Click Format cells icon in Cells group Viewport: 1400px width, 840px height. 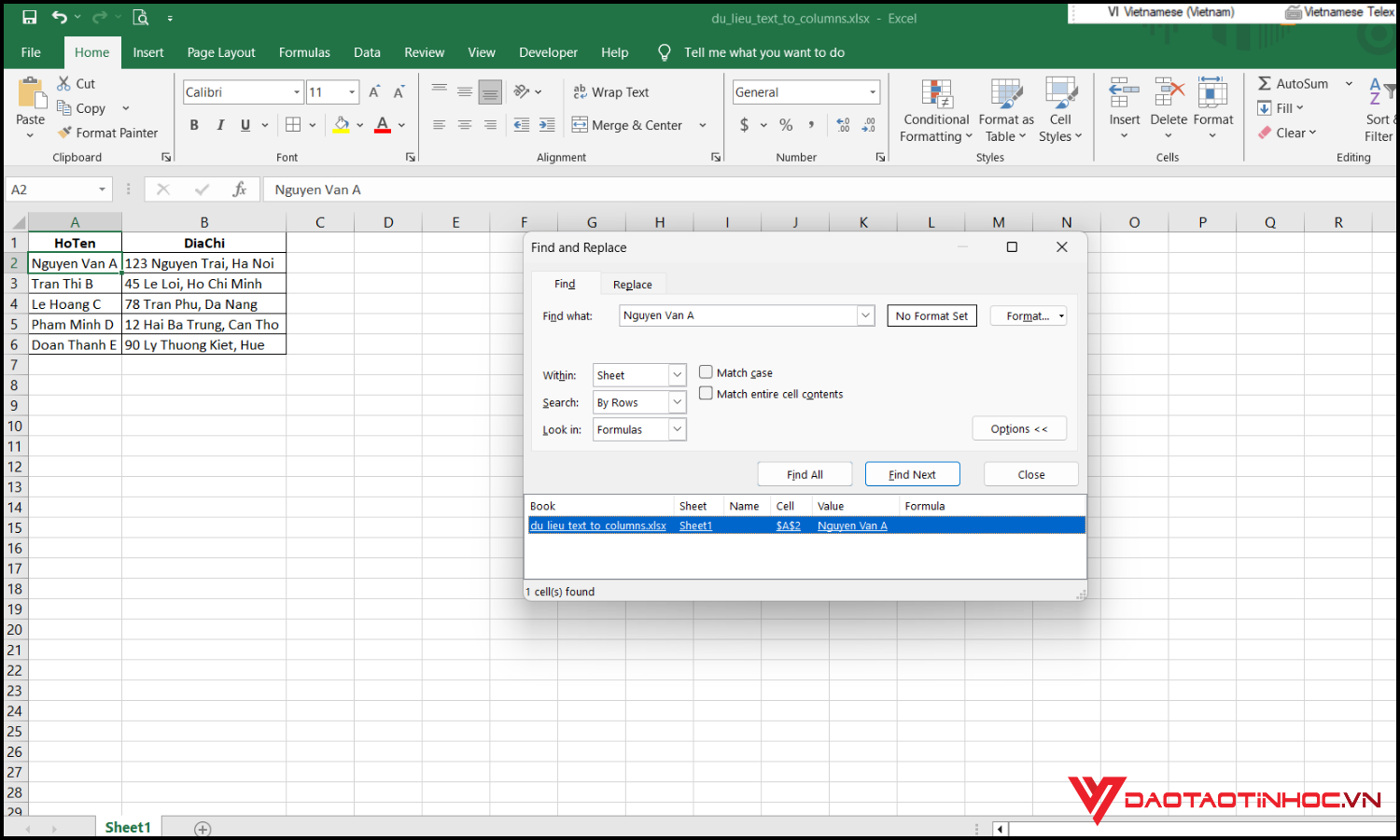pos(1212,93)
